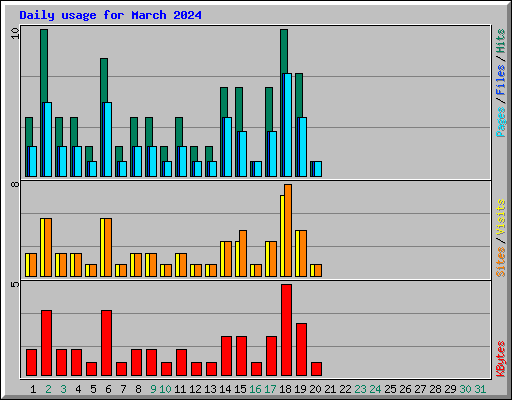Click day label '14' on the axis
This screenshot has width=512, height=400.
point(225,389)
